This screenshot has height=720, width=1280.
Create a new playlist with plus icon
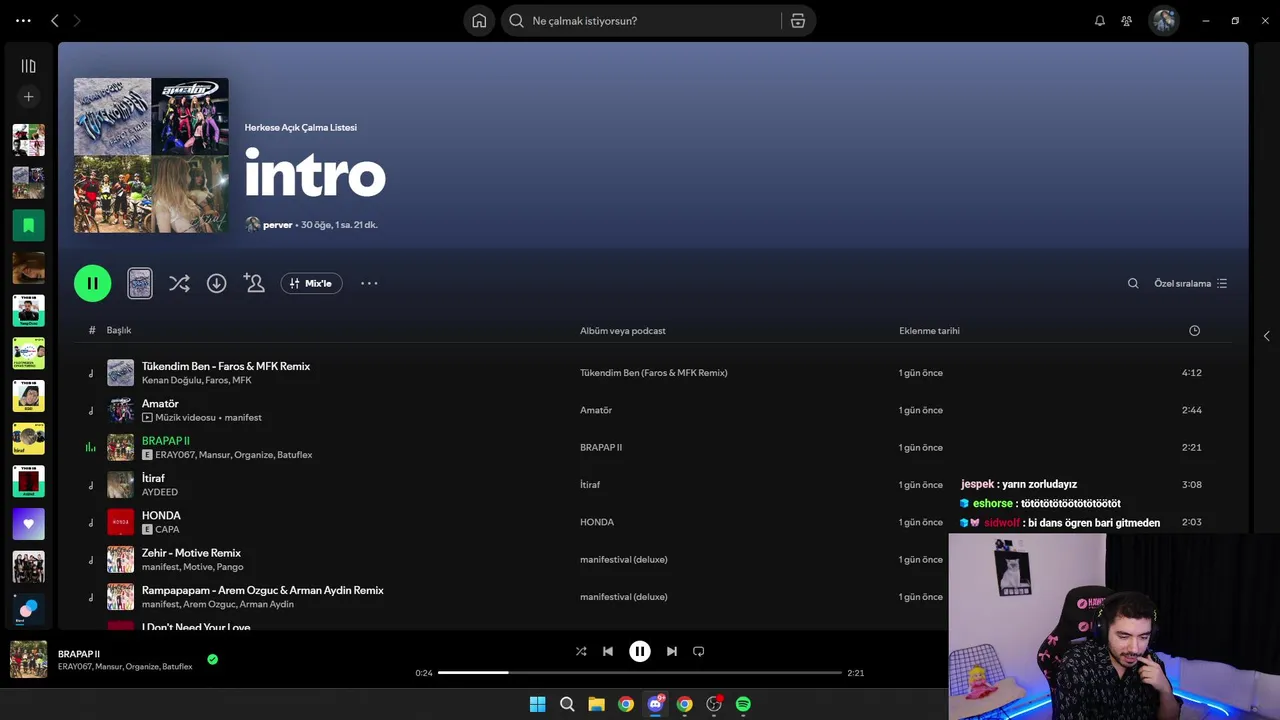click(28, 97)
